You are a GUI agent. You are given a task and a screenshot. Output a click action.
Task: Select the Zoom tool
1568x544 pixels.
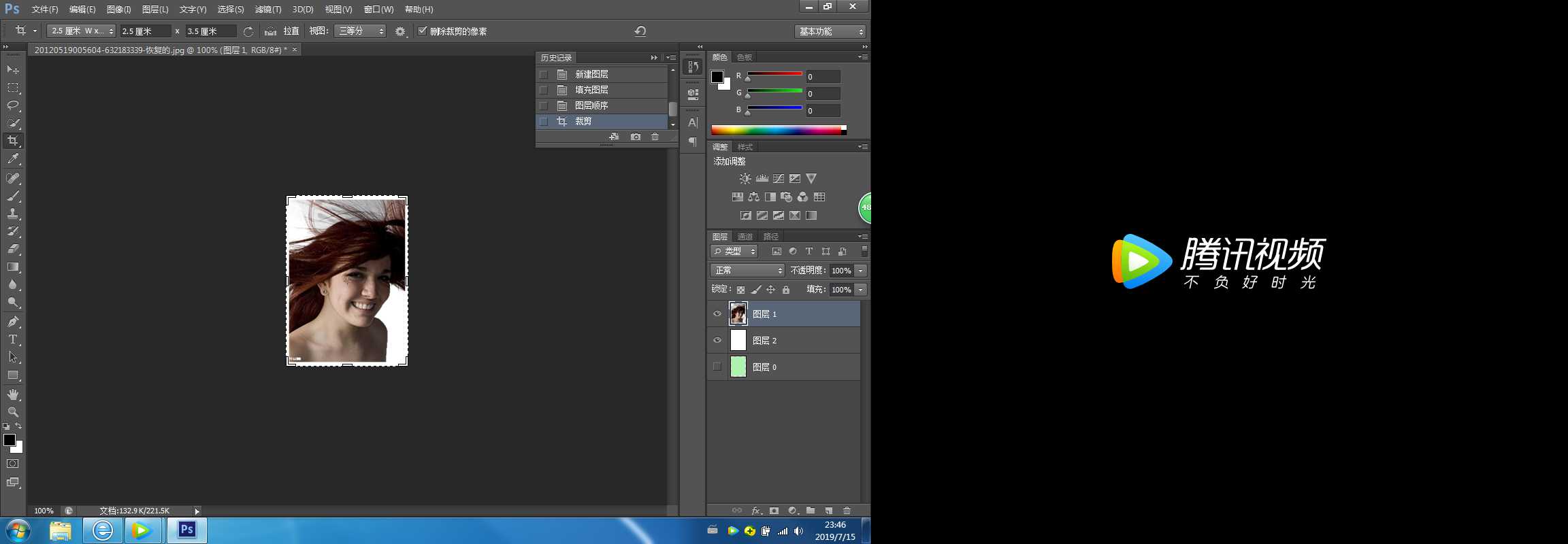pyautogui.click(x=13, y=412)
